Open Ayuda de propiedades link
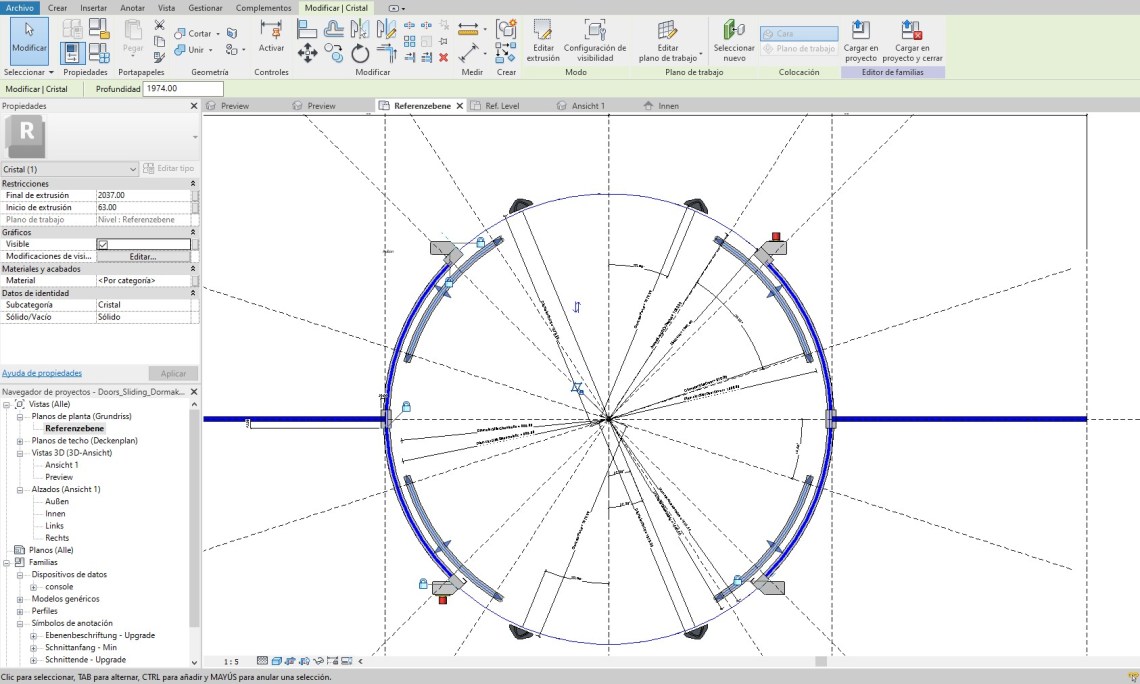The height and width of the screenshot is (684, 1140). [42, 373]
